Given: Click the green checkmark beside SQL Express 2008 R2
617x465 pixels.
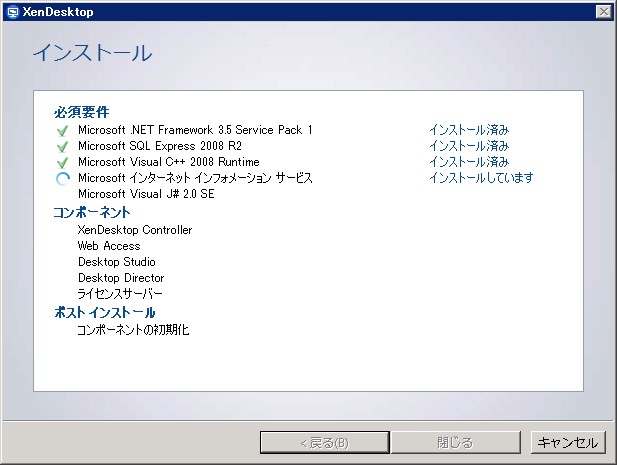Looking at the screenshot, I should click(63, 146).
